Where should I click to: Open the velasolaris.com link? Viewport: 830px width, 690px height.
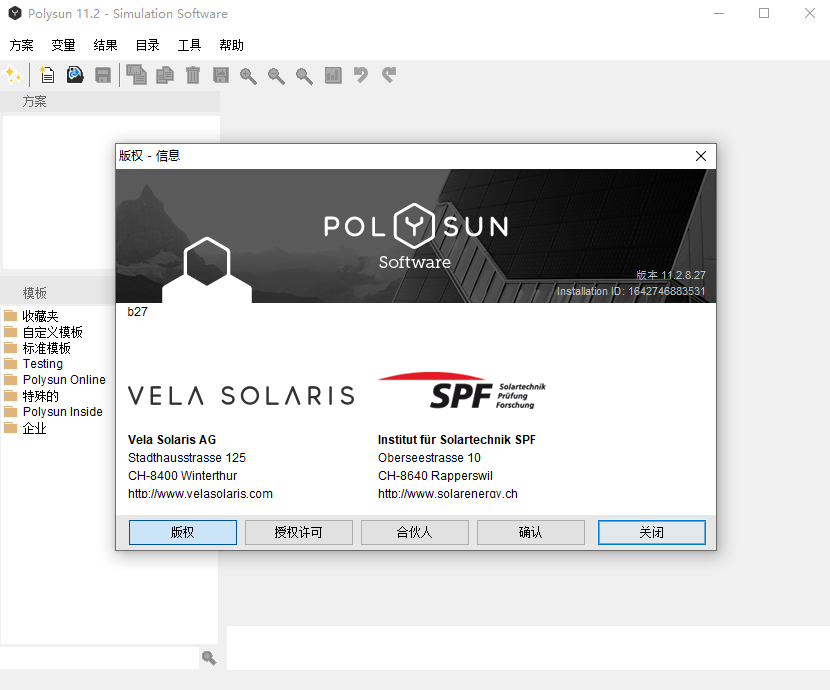coord(200,494)
